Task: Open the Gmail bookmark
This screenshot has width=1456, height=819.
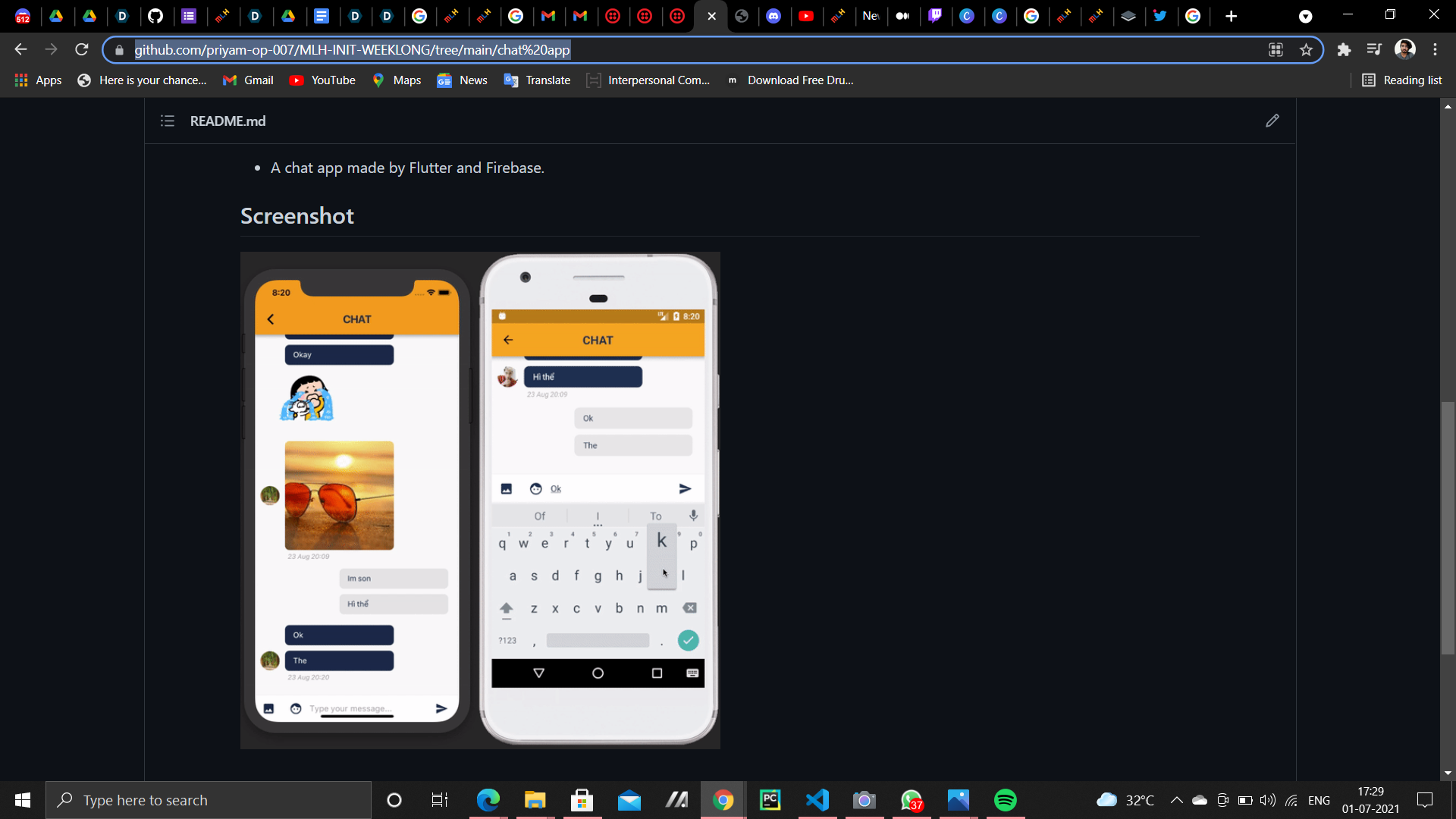Action: pos(248,80)
